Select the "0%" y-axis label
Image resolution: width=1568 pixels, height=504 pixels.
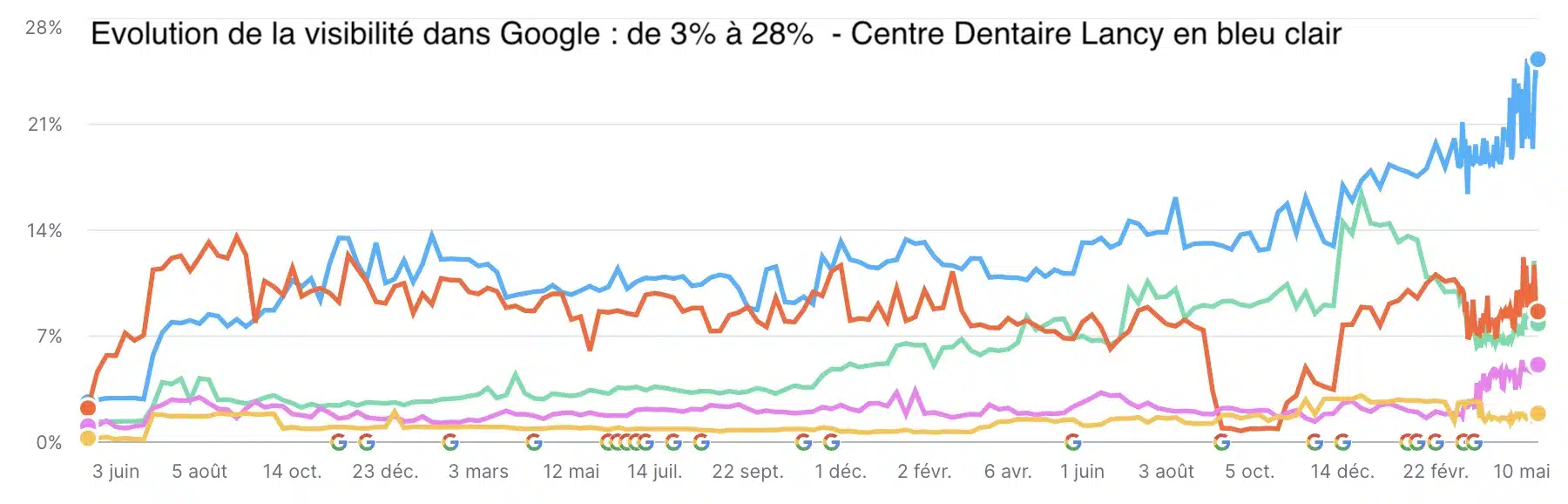(x=49, y=443)
